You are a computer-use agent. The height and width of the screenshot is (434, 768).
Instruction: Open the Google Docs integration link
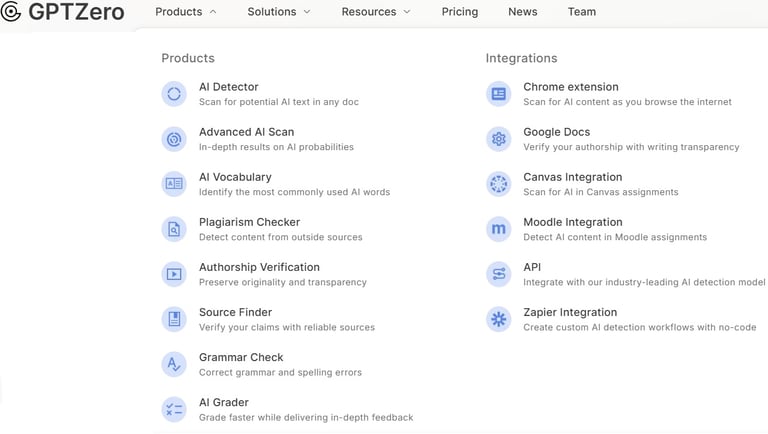tap(556, 132)
